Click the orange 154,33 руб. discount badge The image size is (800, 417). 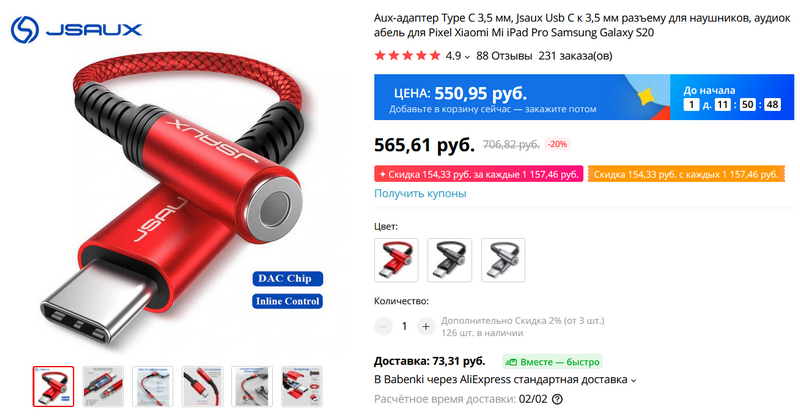[x=686, y=174]
